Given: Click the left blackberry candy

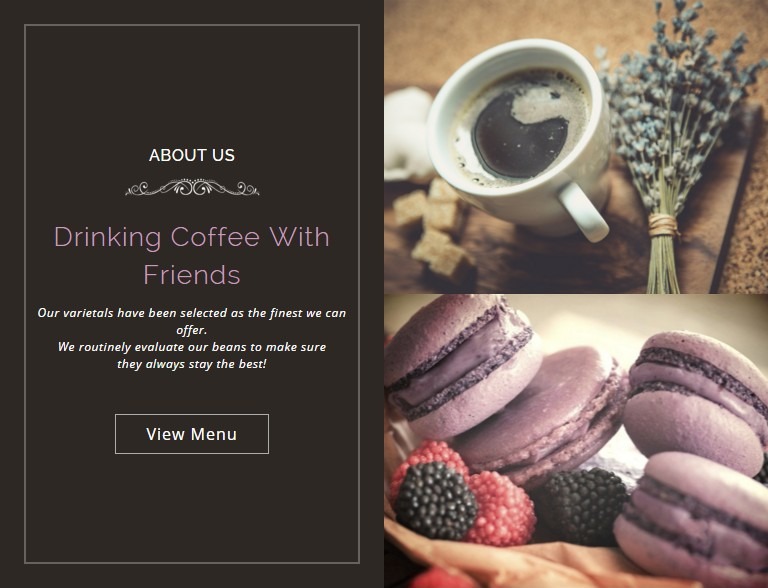Looking at the screenshot, I should click(435, 501).
